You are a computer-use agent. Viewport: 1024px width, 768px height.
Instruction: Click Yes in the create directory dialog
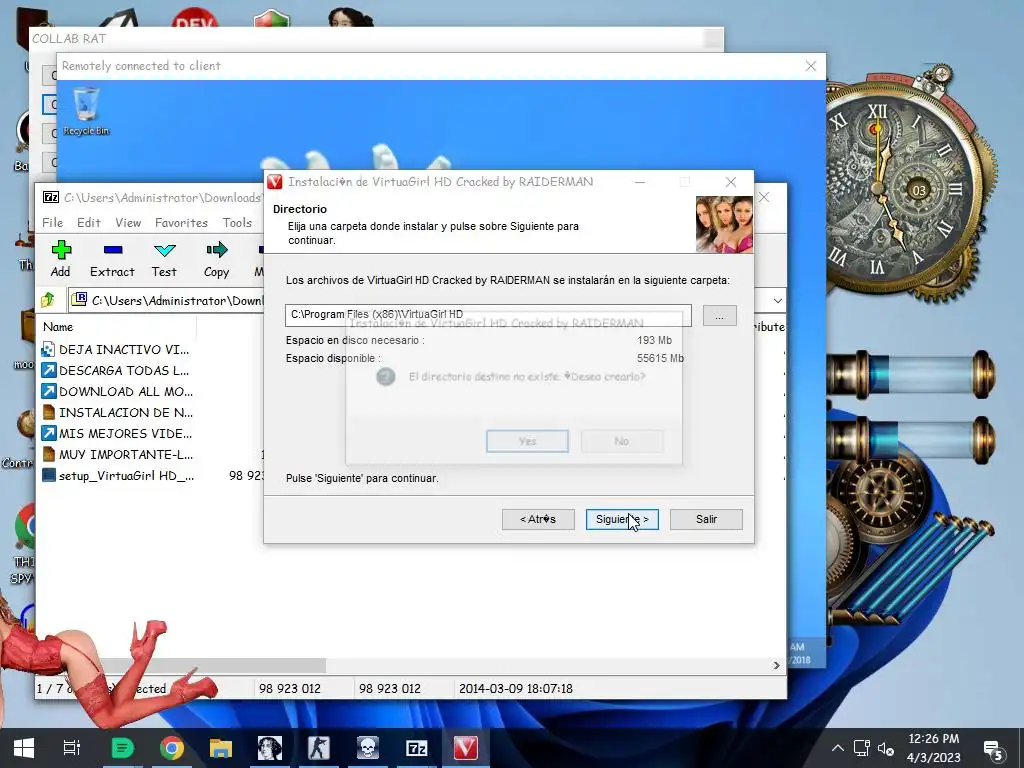527,441
